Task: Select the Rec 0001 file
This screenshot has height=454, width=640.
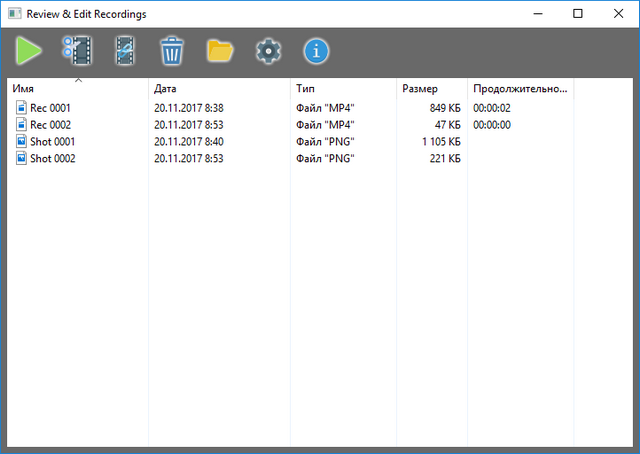Action: pyautogui.click(x=50, y=108)
